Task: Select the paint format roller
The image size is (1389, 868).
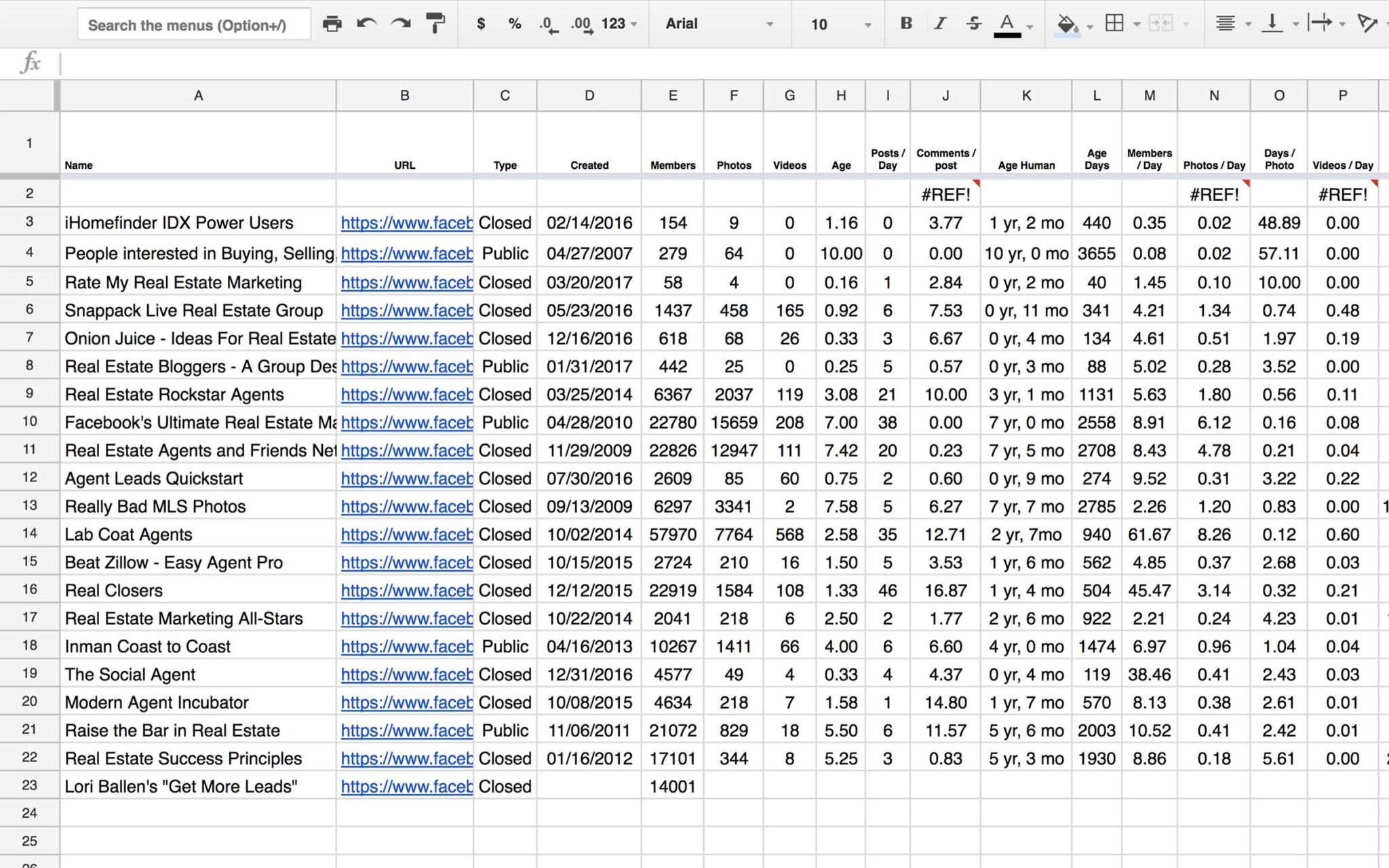Action: point(435,24)
